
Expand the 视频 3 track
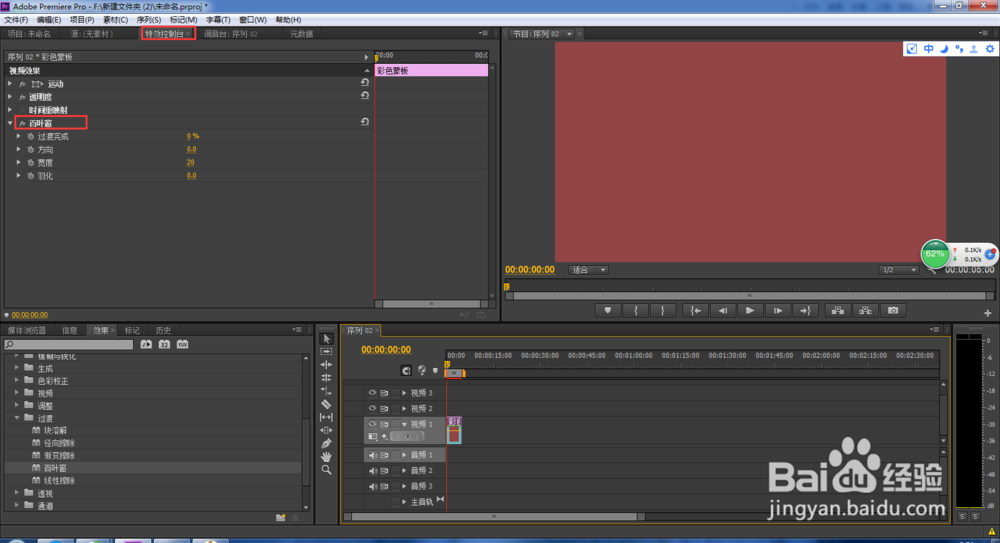tap(404, 393)
